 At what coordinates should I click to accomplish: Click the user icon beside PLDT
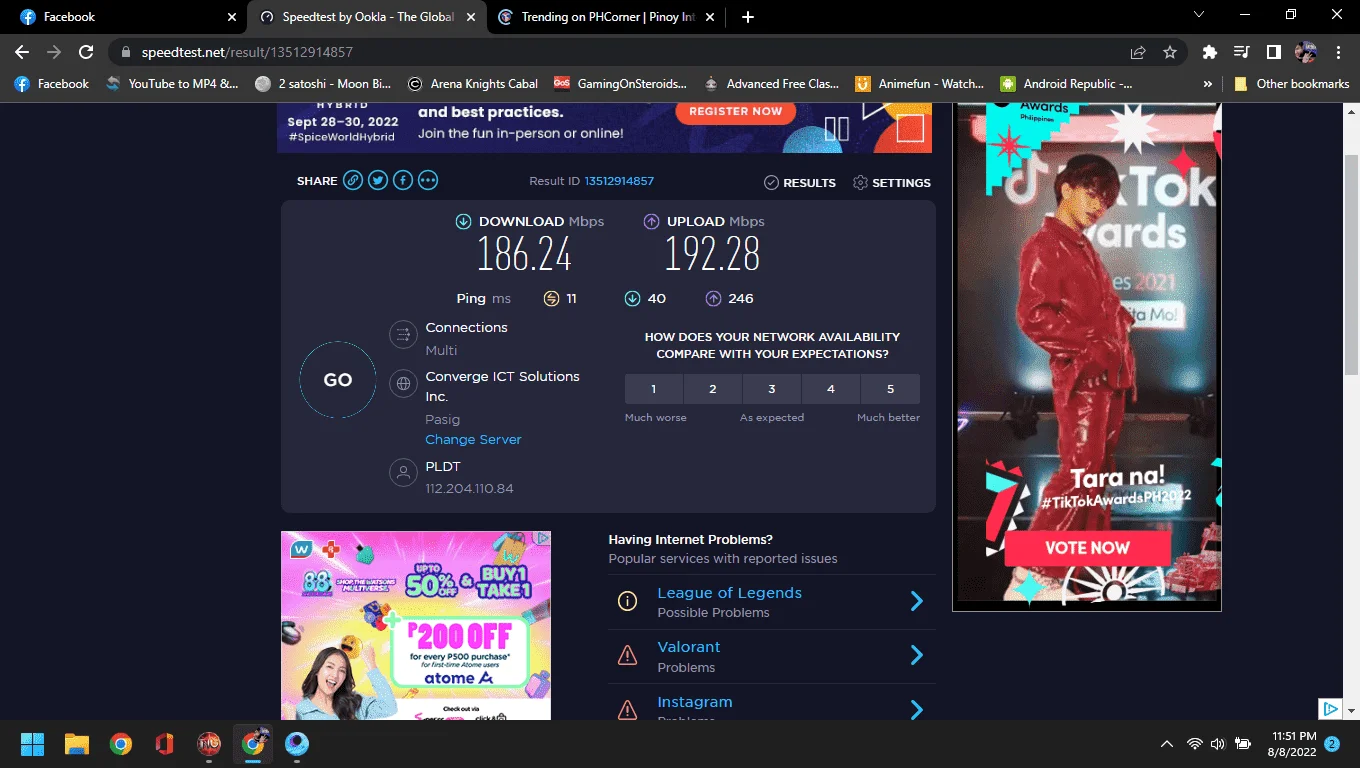[403, 473]
